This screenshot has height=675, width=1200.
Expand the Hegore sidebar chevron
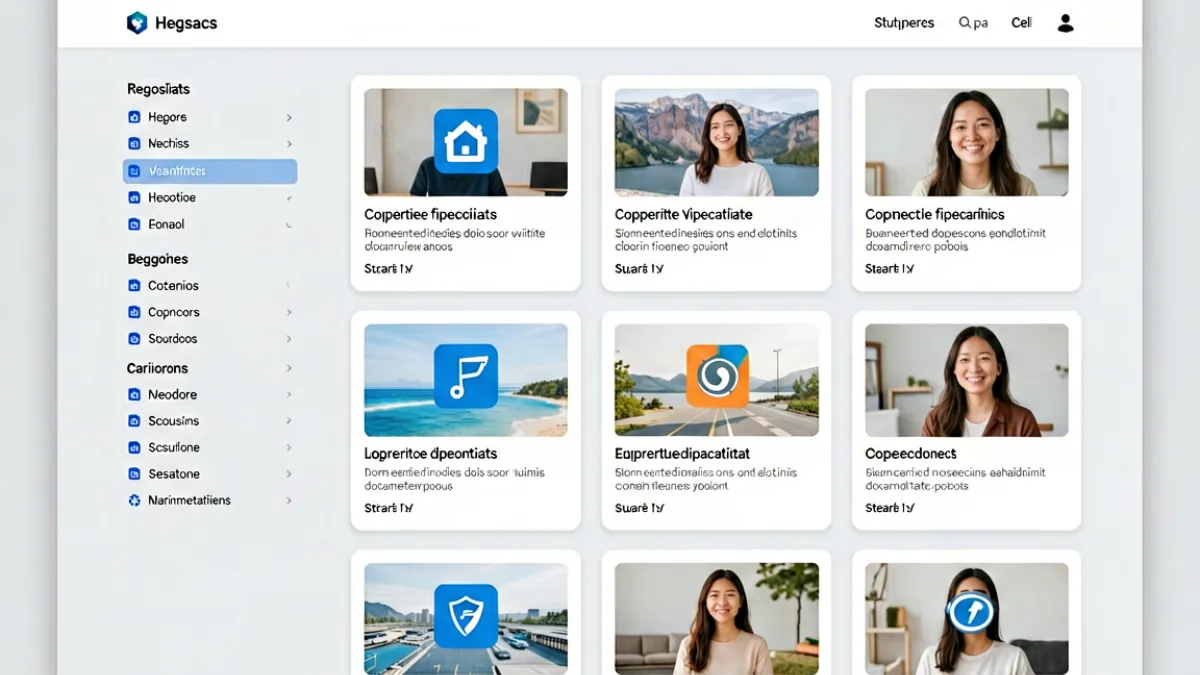289,117
